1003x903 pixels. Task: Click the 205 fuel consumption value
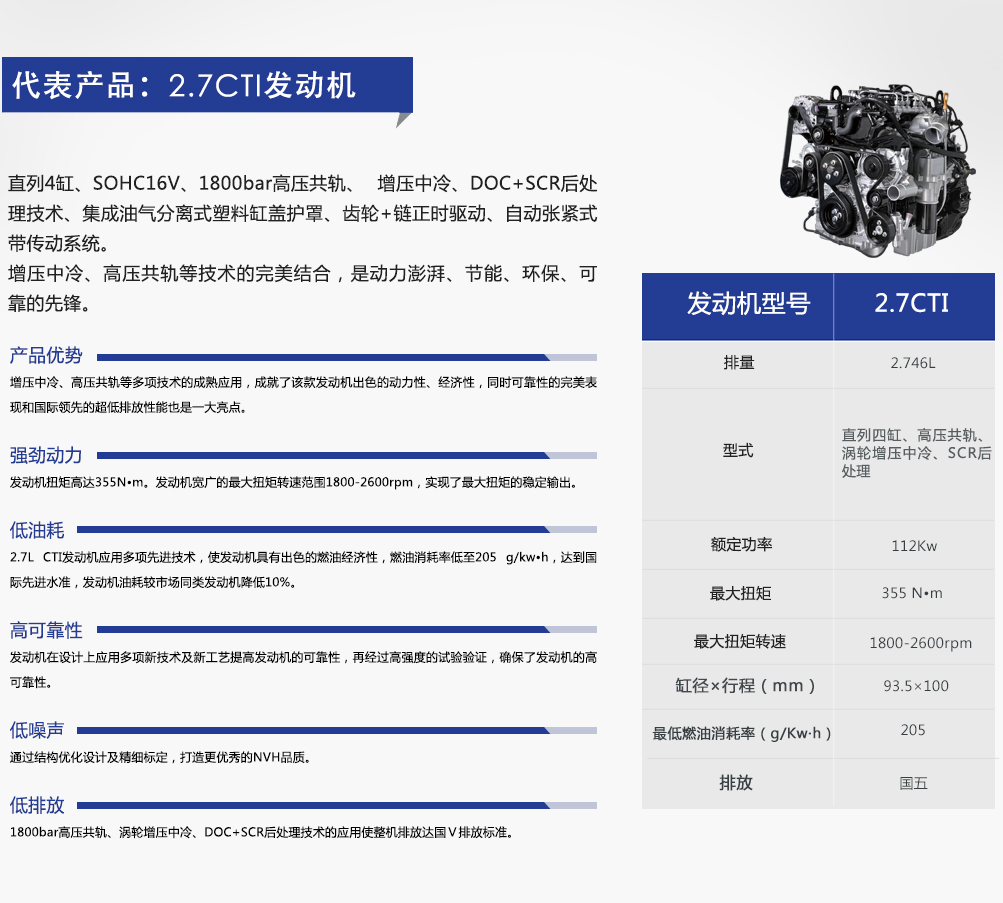[913, 730]
